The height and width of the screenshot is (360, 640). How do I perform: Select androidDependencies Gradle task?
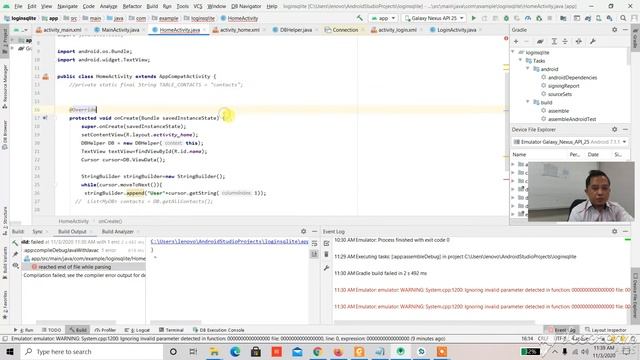click(x=572, y=77)
